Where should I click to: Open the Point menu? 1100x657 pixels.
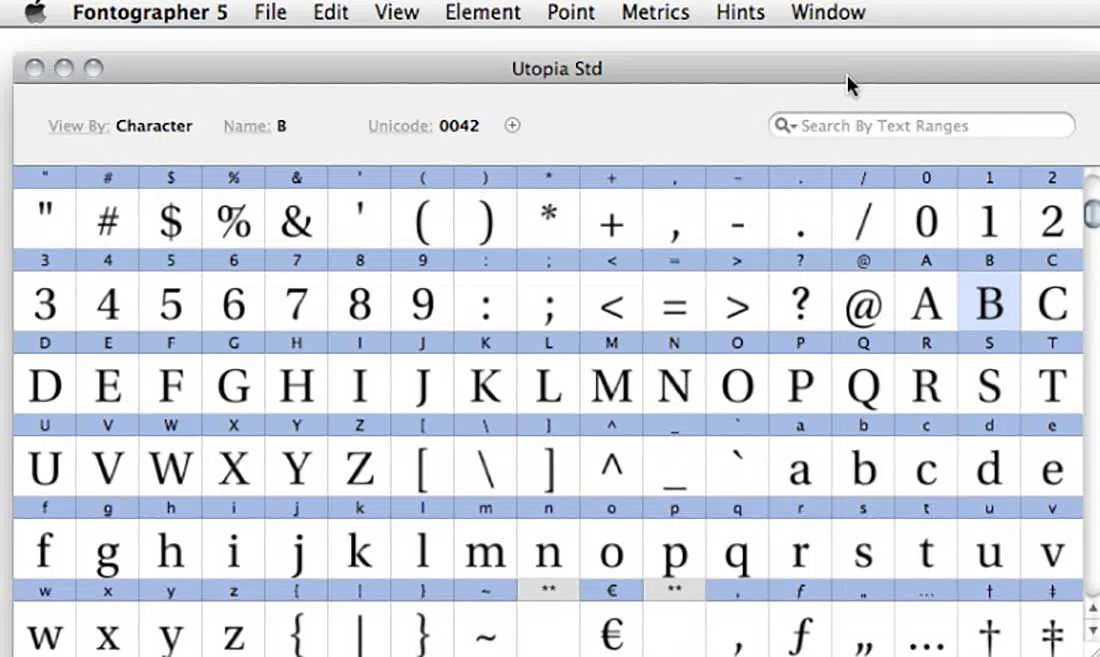pyautogui.click(x=571, y=13)
